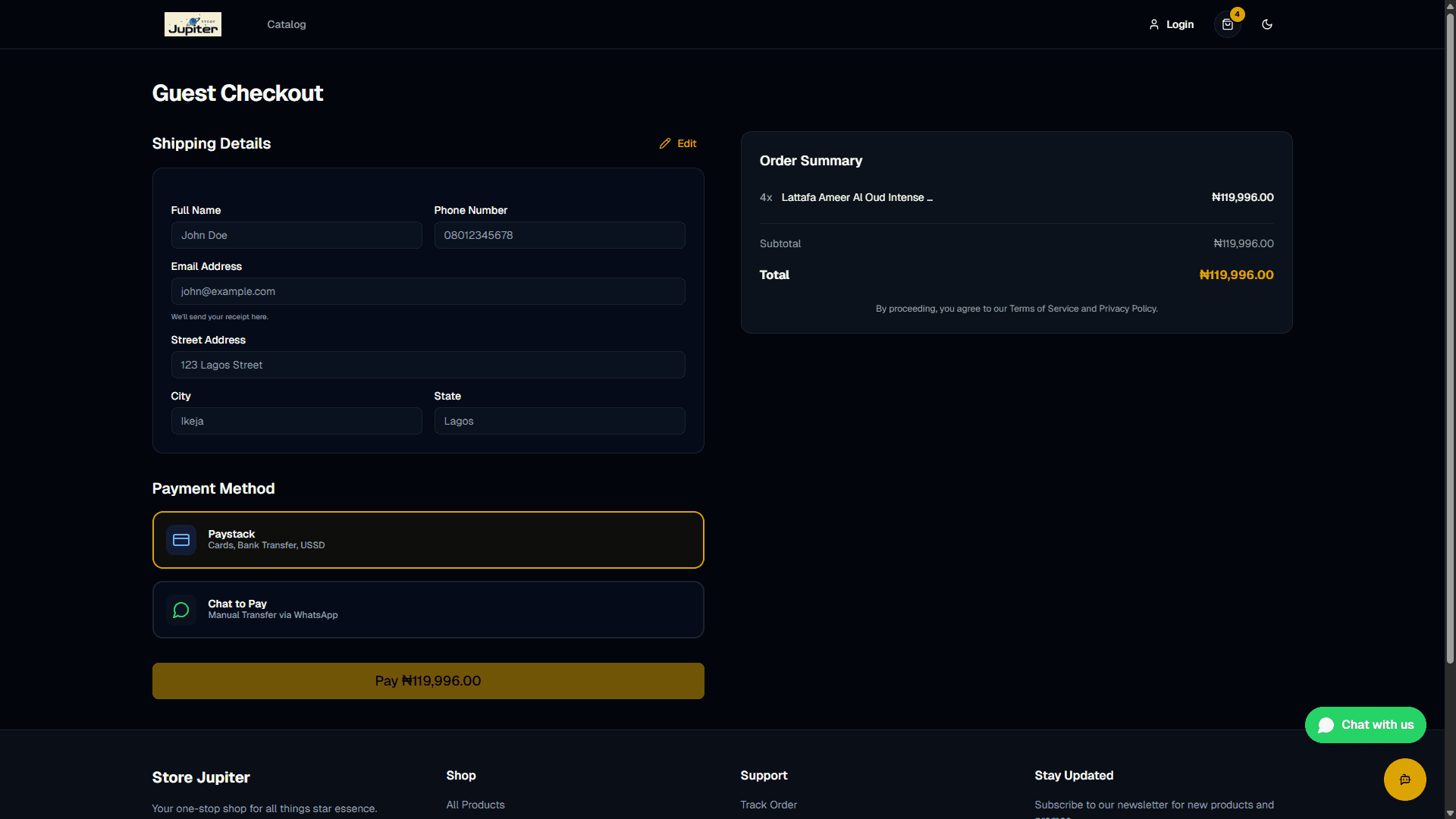Image resolution: width=1456 pixels, height=819 pixels.
Task: Edit shipping details via pencil Edit
Action: click(x=678, y=143)
